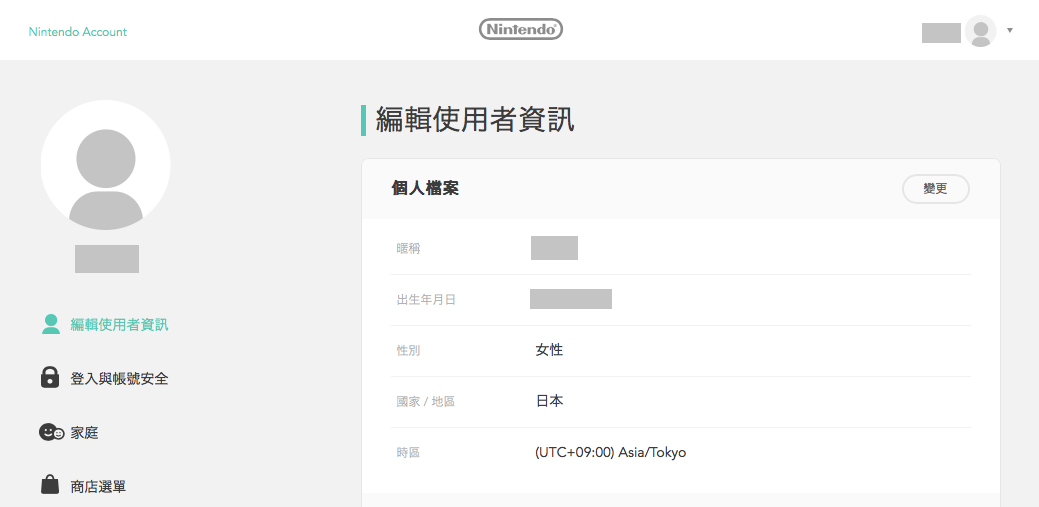Click the small user avatar at top right
The width and height of the screenshot is (1039, 507).
[x=980, y=31]
